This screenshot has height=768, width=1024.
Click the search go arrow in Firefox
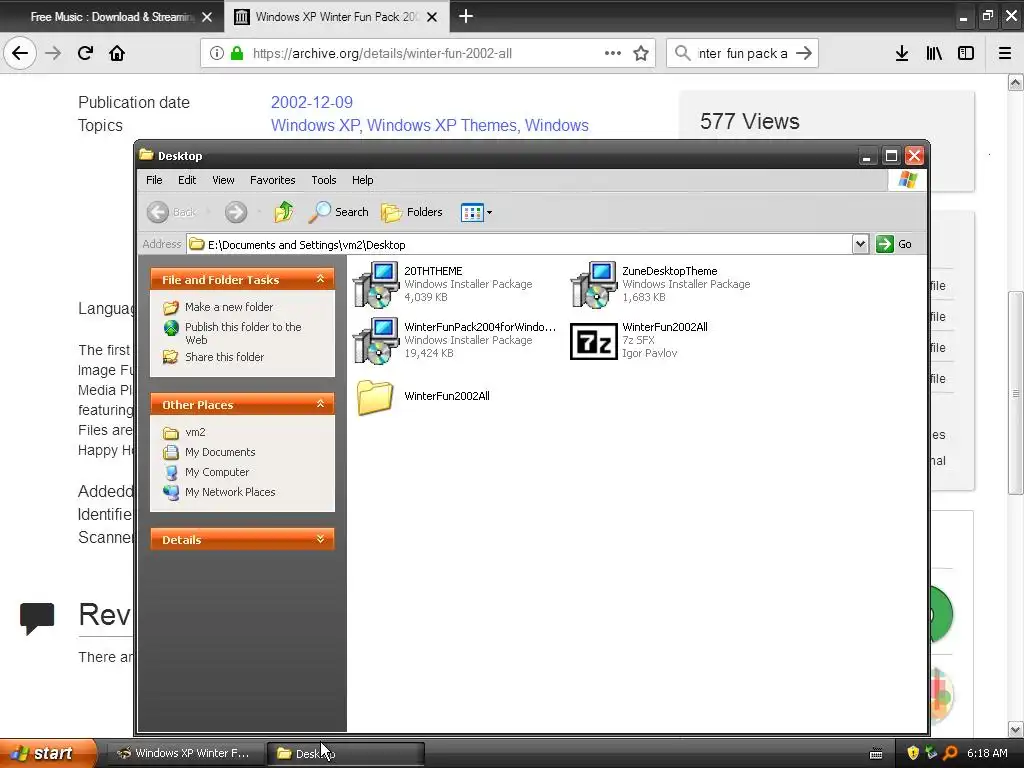coord(804,53)
